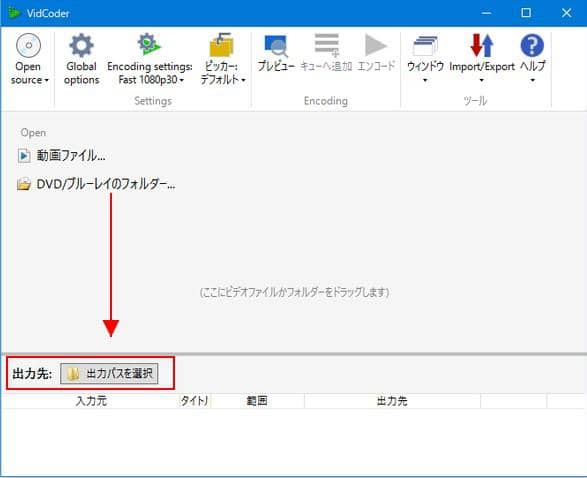Expand ヘルプ dropdown arrow
This screenshot has width=587, height=478.
pos(532,80)
